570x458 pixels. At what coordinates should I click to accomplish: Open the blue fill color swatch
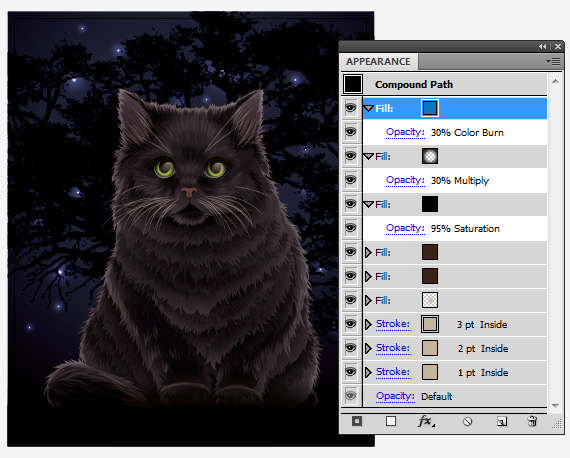coord(430,108)
